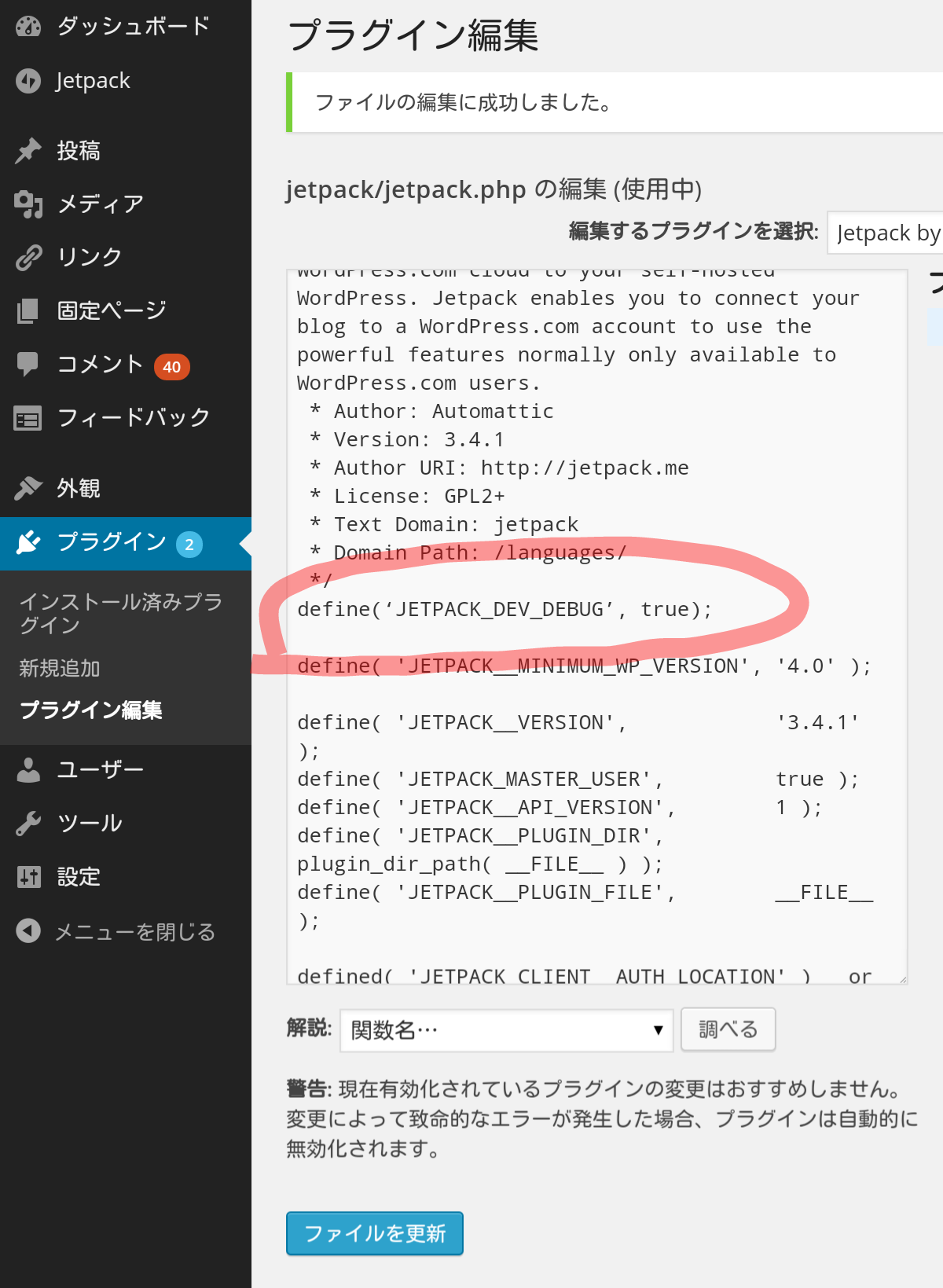
Task: Click the media icon beside メディア
Action: [28, 204]
